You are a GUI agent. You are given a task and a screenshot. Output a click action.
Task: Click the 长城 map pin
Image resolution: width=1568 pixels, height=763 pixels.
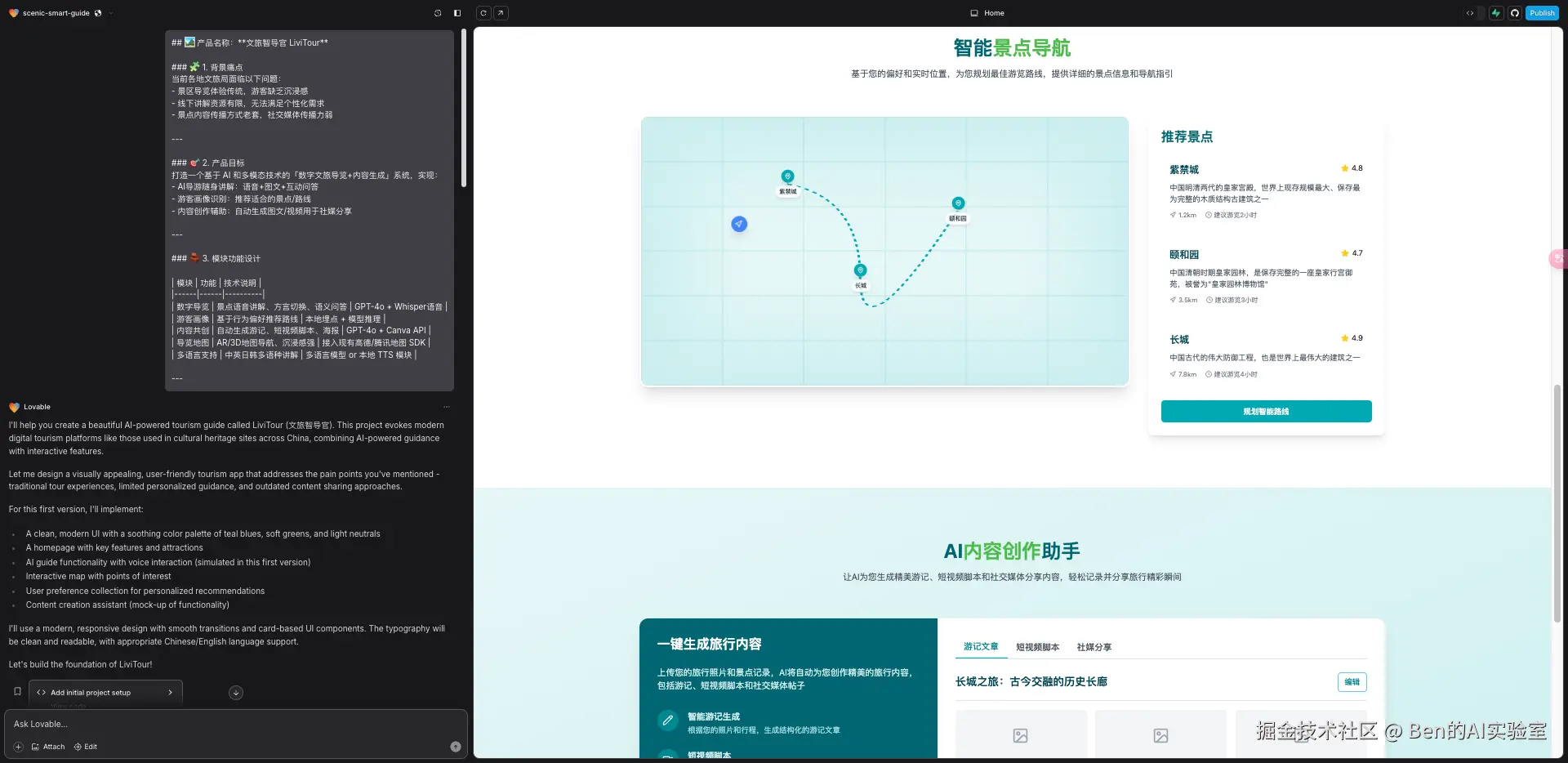pyautogui.click(x=860, y=270)
